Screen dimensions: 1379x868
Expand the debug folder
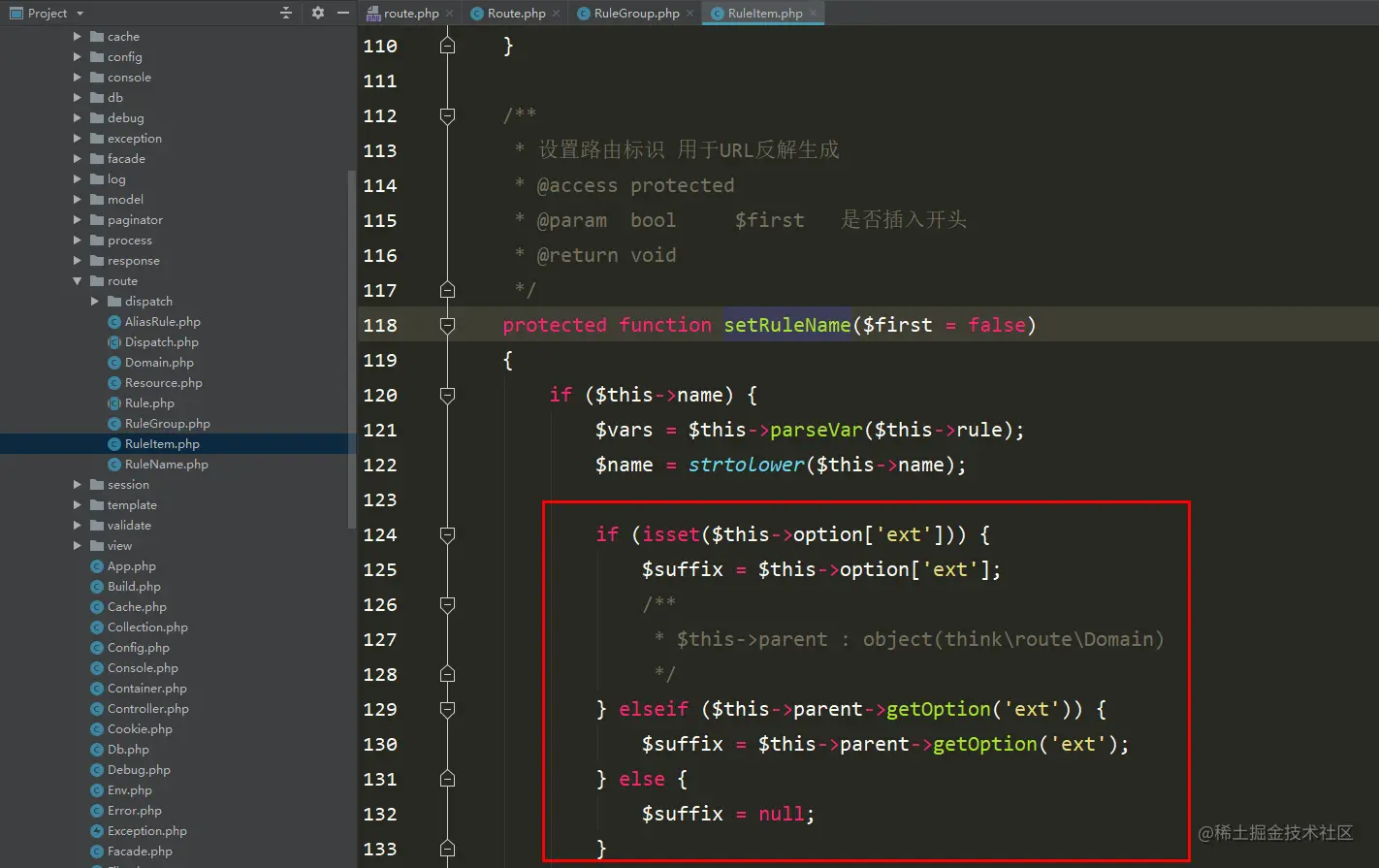coord(78,118)
